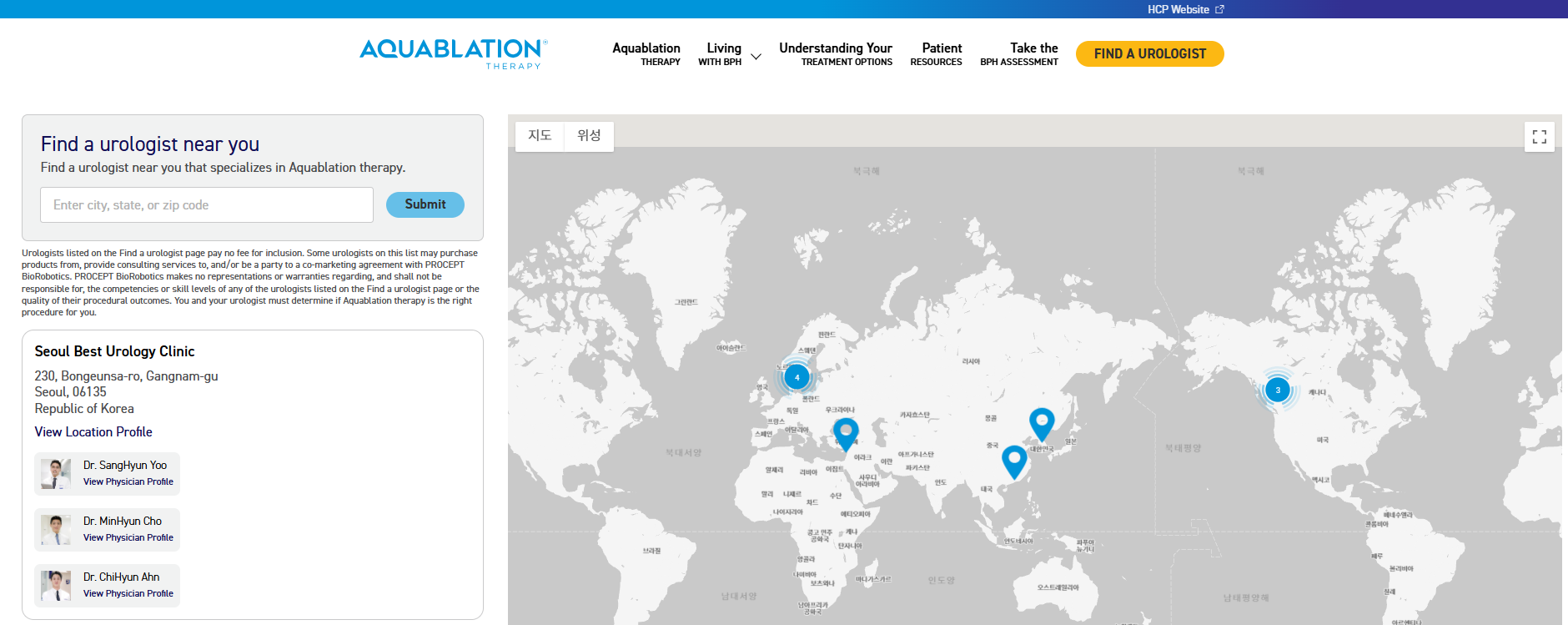Click the Find a Urologist button
The image size is (1568, 625).
click(x=1150, y=53)
